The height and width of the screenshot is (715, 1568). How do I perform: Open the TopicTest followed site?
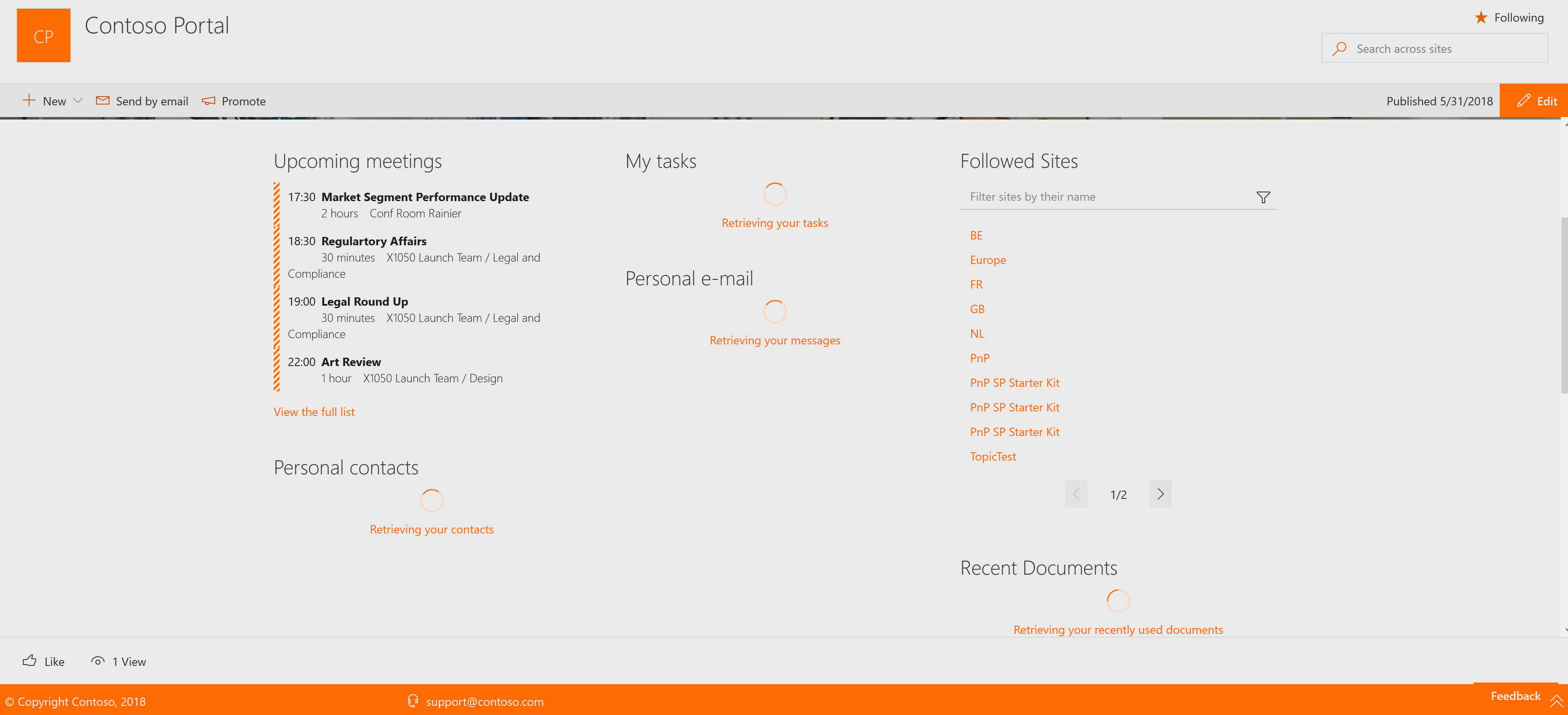[993, 456]
